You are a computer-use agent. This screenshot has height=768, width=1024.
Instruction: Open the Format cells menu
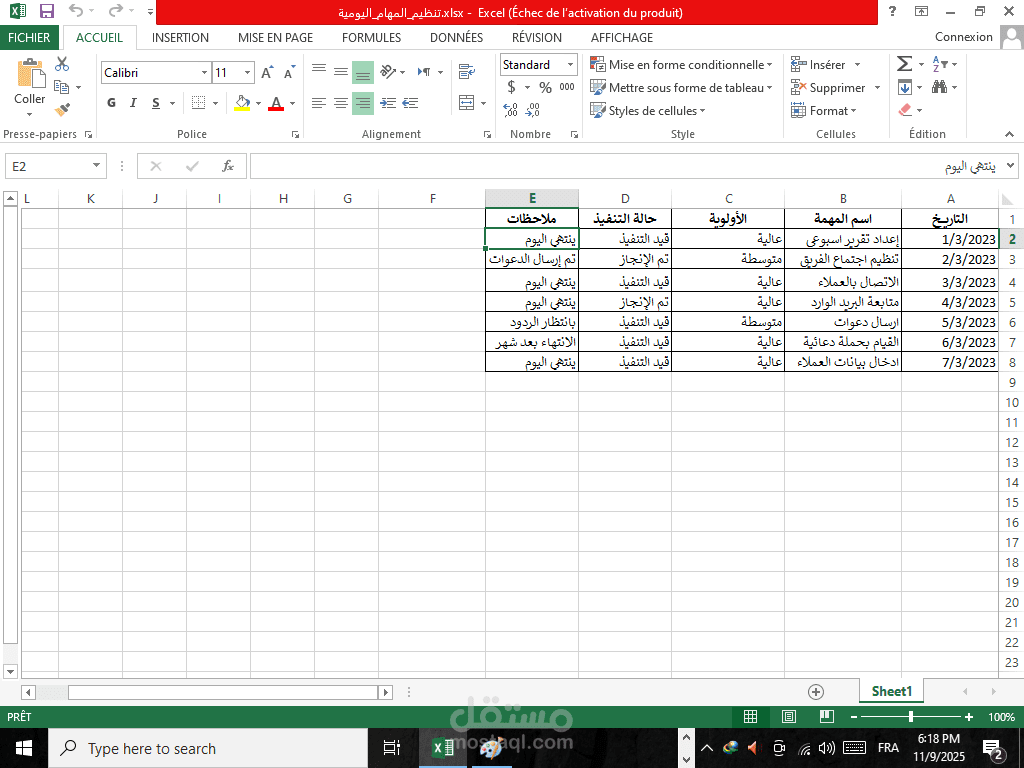point(824,110)
